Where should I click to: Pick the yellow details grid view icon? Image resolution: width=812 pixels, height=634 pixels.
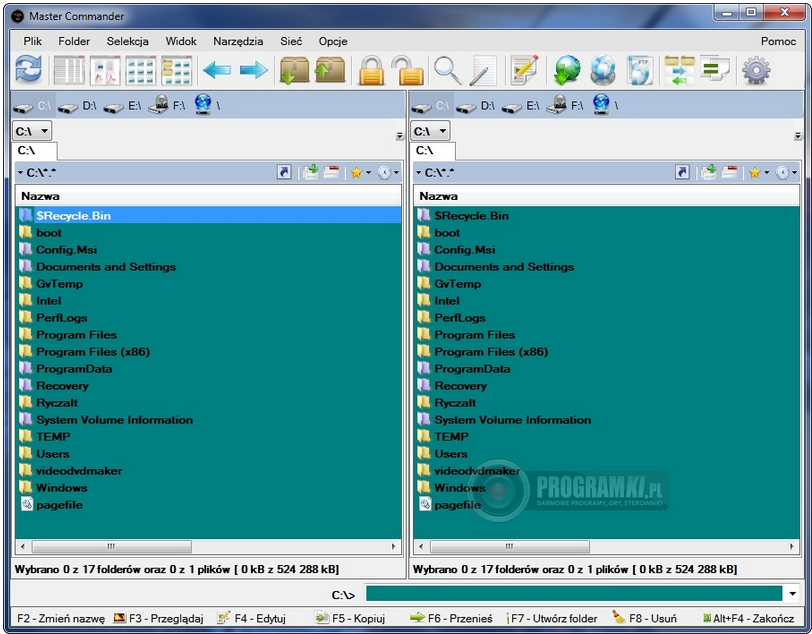(177, 70)
